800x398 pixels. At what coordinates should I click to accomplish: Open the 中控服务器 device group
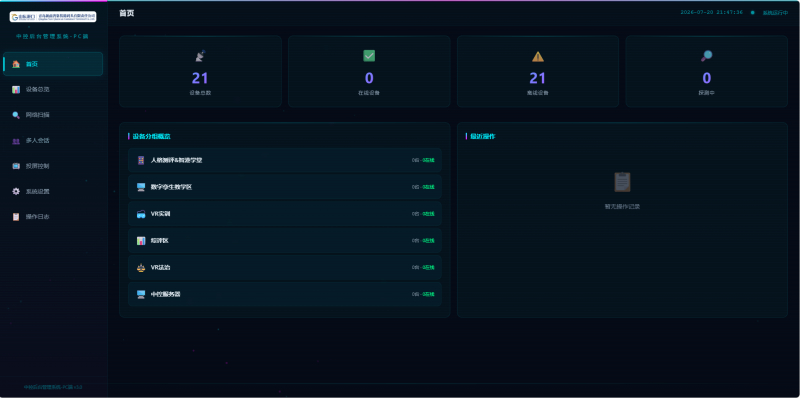285,294
